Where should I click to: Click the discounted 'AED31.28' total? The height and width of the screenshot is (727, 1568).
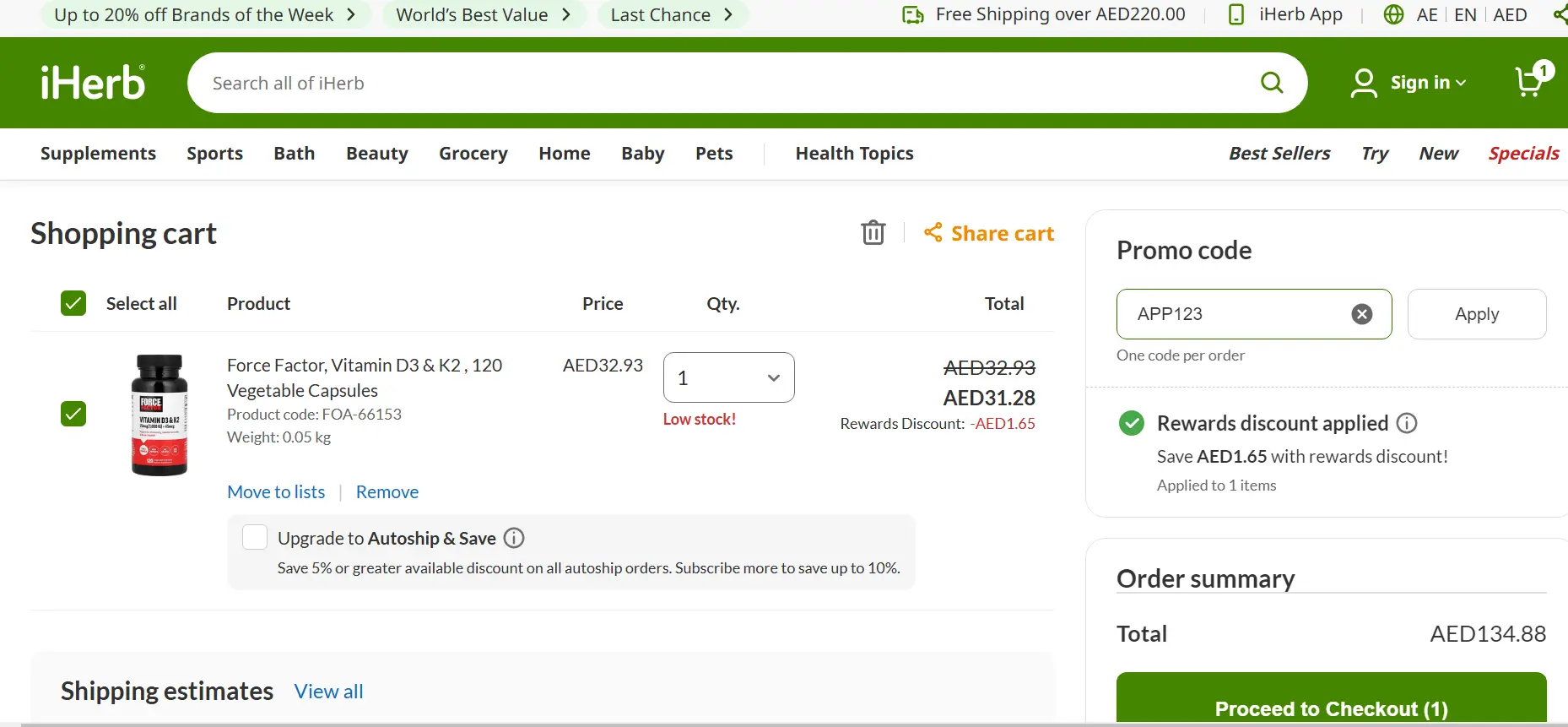coord(989,398)
